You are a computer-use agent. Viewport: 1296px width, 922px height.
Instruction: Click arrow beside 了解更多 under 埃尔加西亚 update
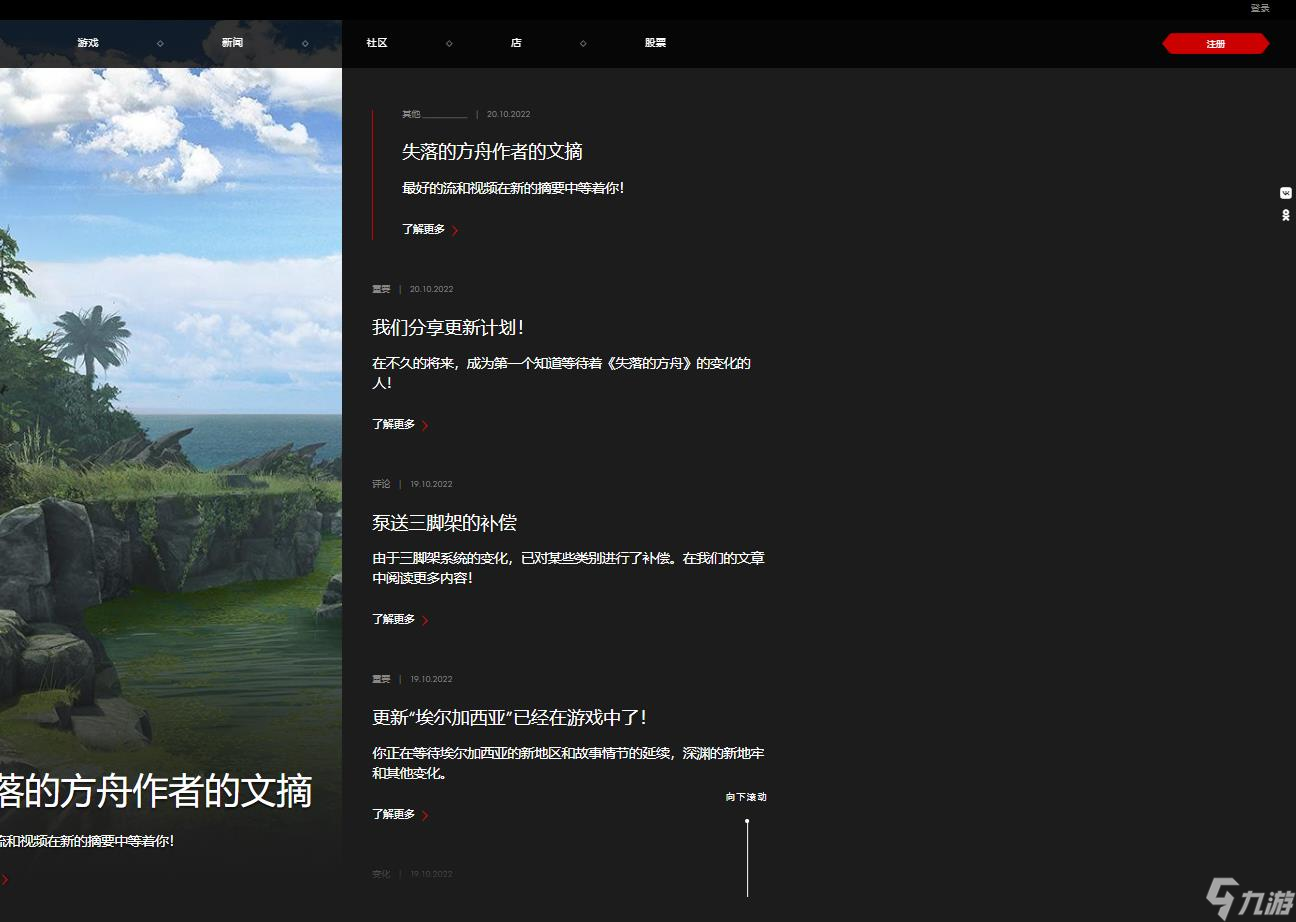(425, 815)
